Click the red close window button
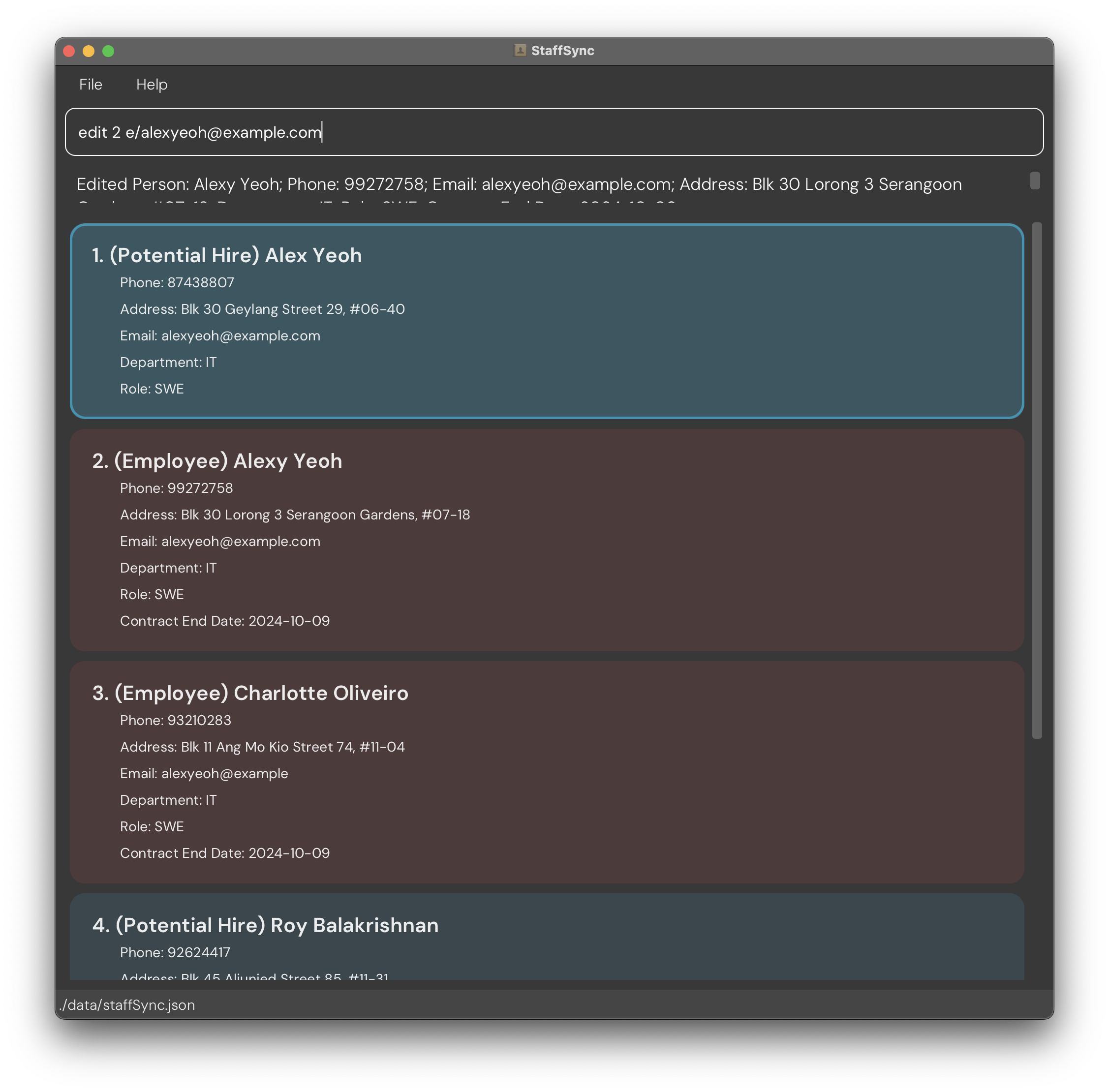 point(69,51)
